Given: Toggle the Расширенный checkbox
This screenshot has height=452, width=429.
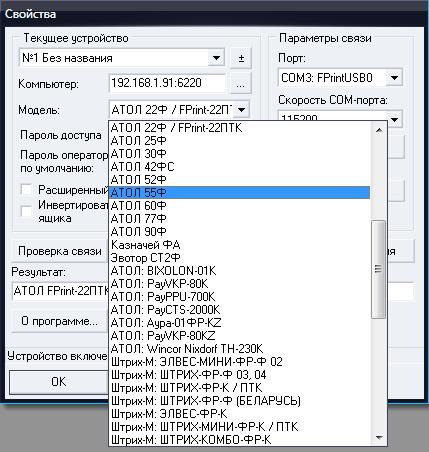Looking at the screenshot, I should pyautogui.click(x=26, y=190).
